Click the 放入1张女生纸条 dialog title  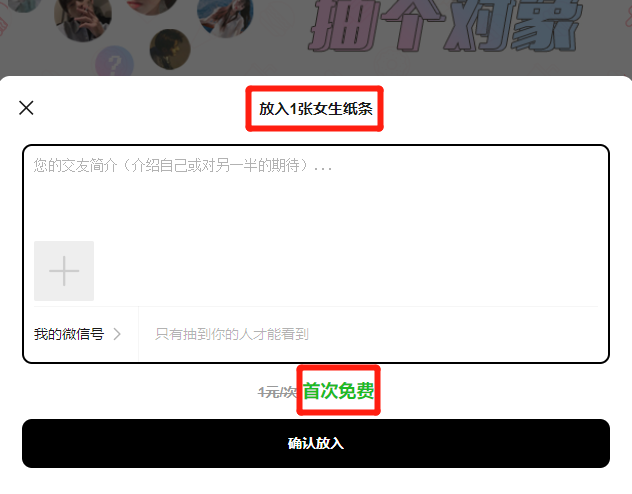316,108
